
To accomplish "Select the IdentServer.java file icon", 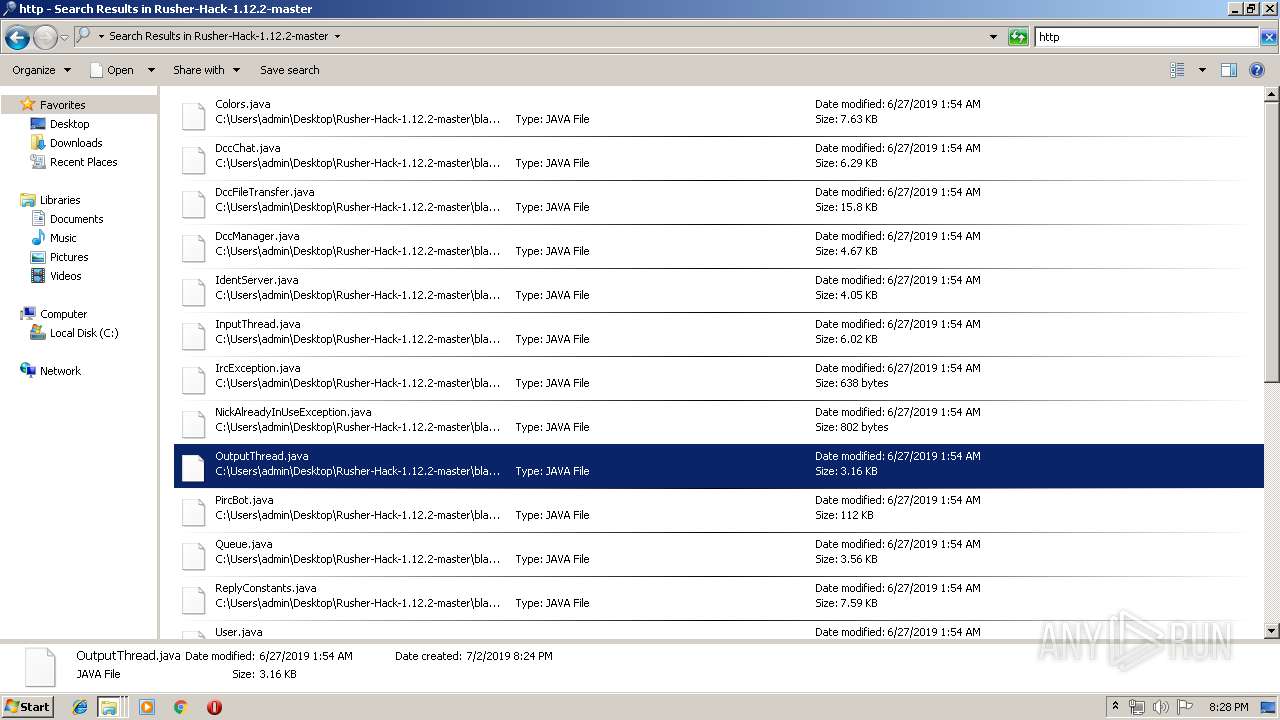I will tap(193, 292).
